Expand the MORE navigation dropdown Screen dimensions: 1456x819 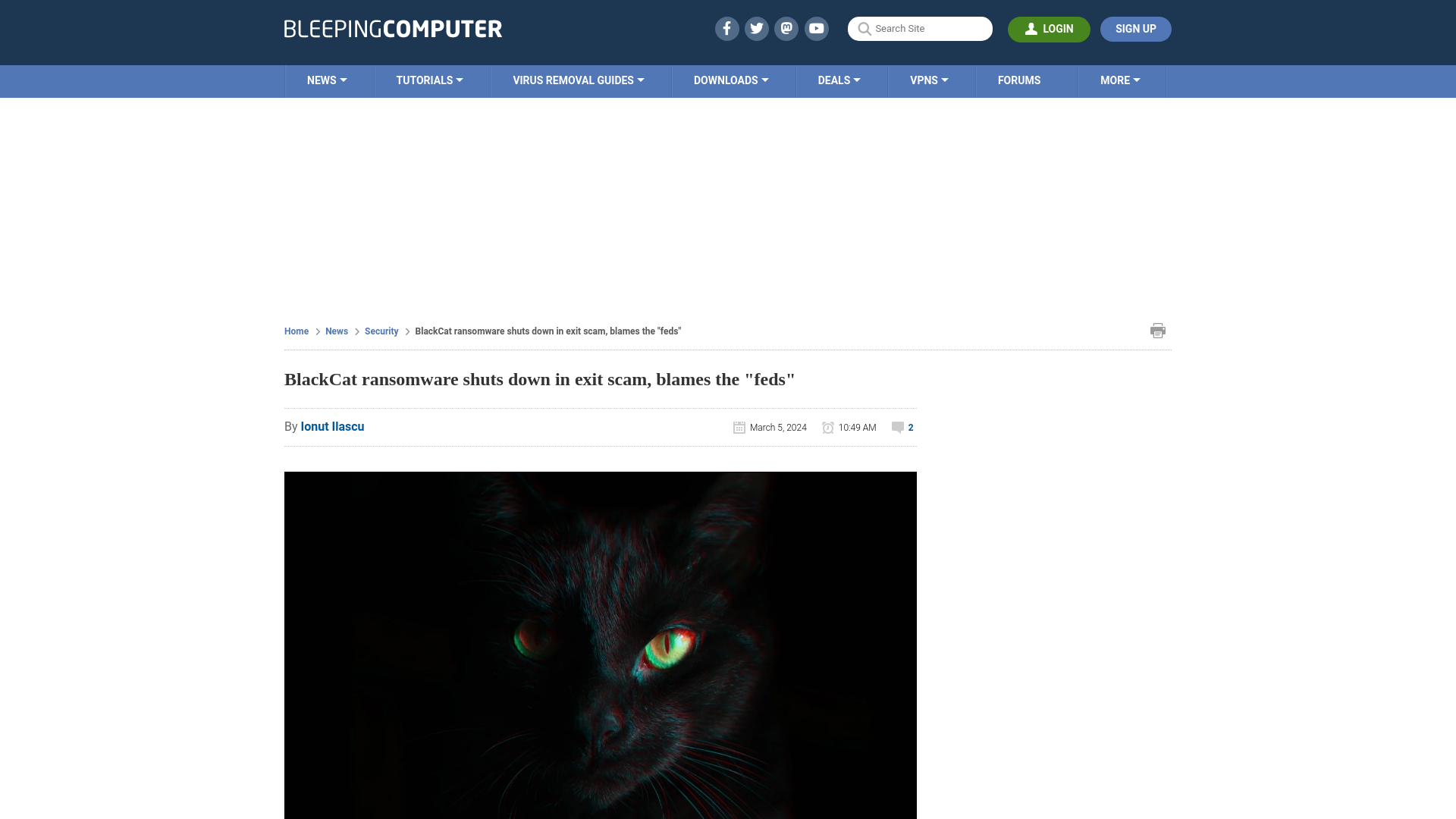[1120, 80]
